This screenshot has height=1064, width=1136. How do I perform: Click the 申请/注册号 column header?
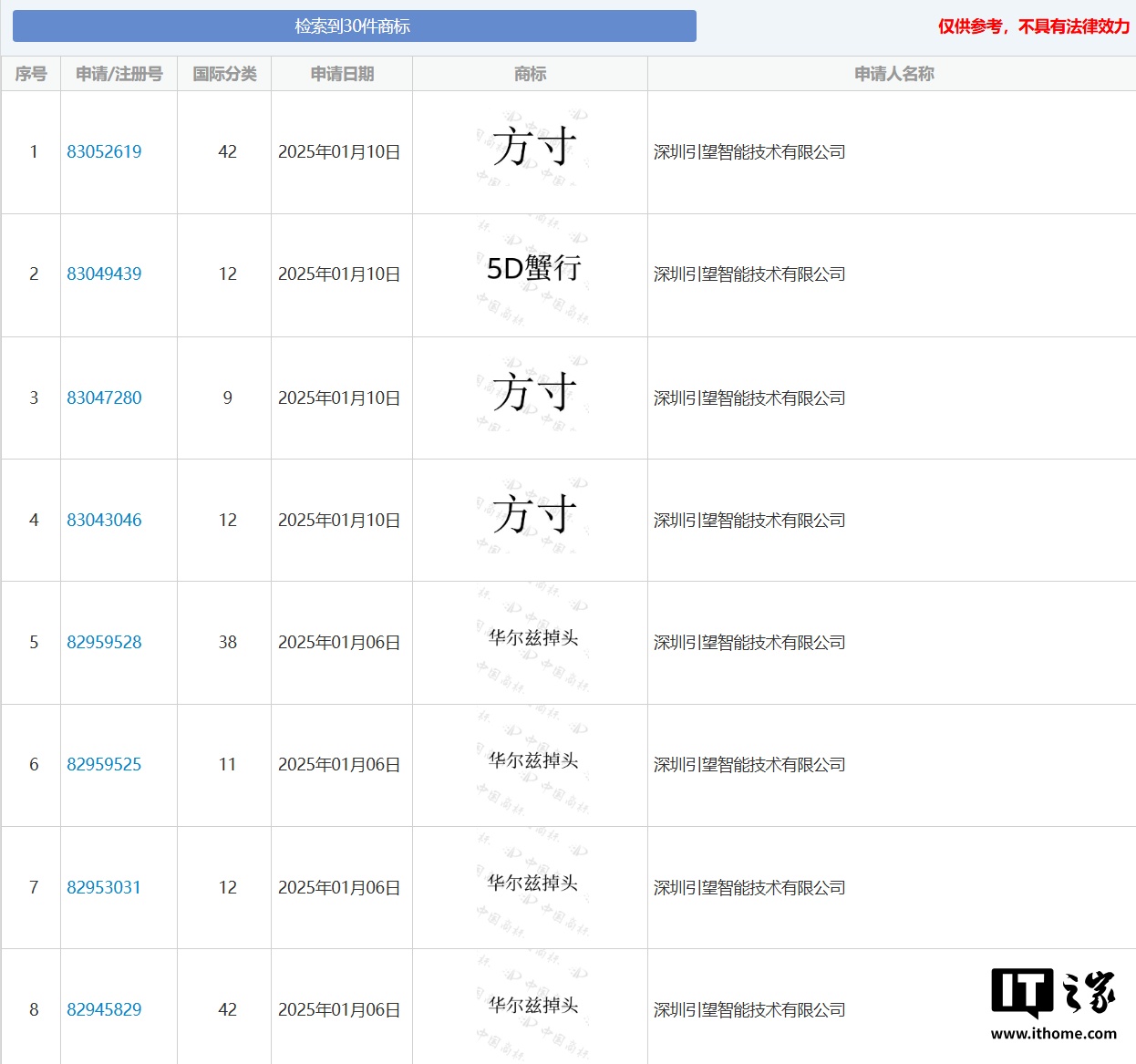[119, 74]
